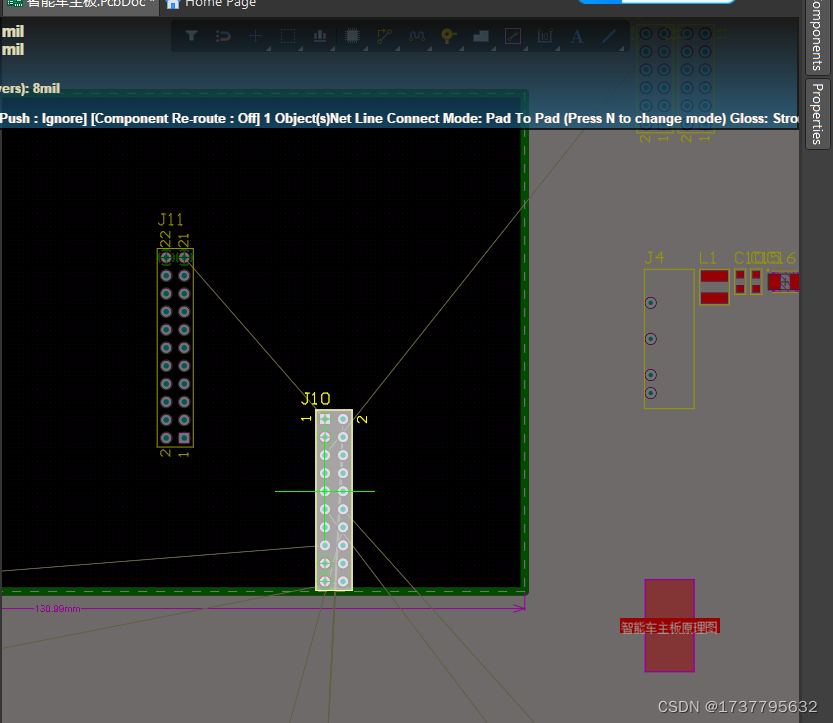Choose the rectangle selection tool
833x723 pixels.
click(288, 36)
